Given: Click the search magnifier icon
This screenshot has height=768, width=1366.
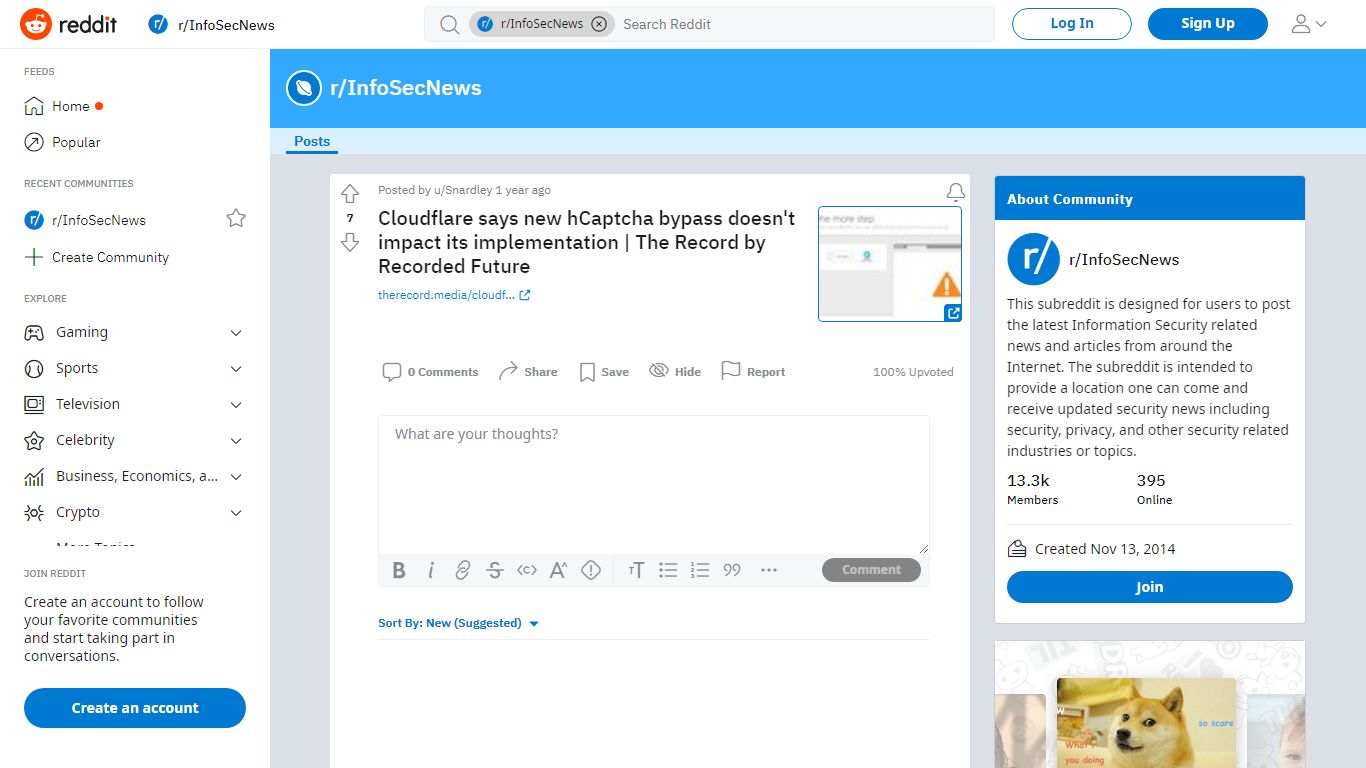Looking at the screenshot, I should tap(450, 24).
